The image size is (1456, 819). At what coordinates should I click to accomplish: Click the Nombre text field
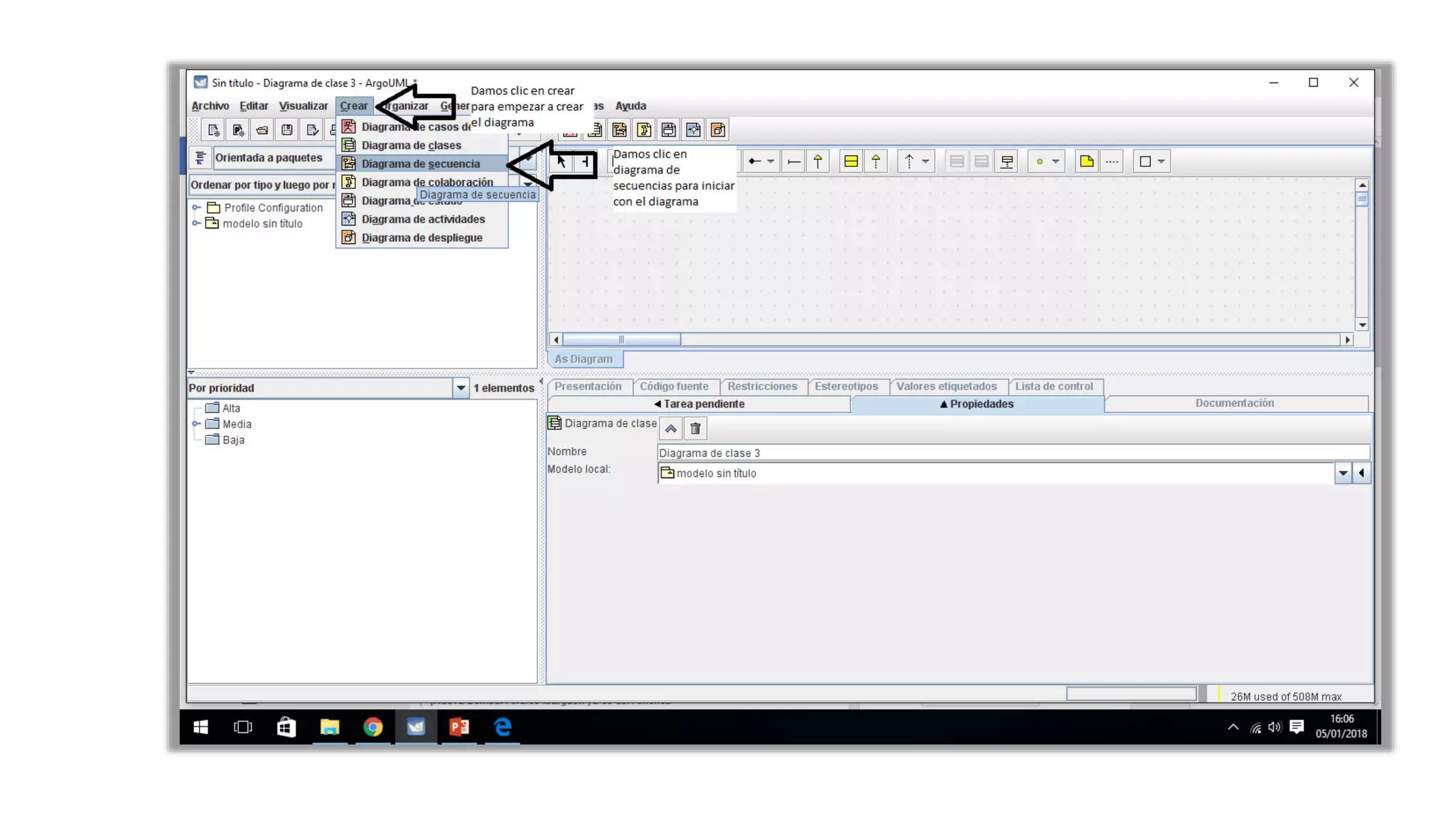1012,453
